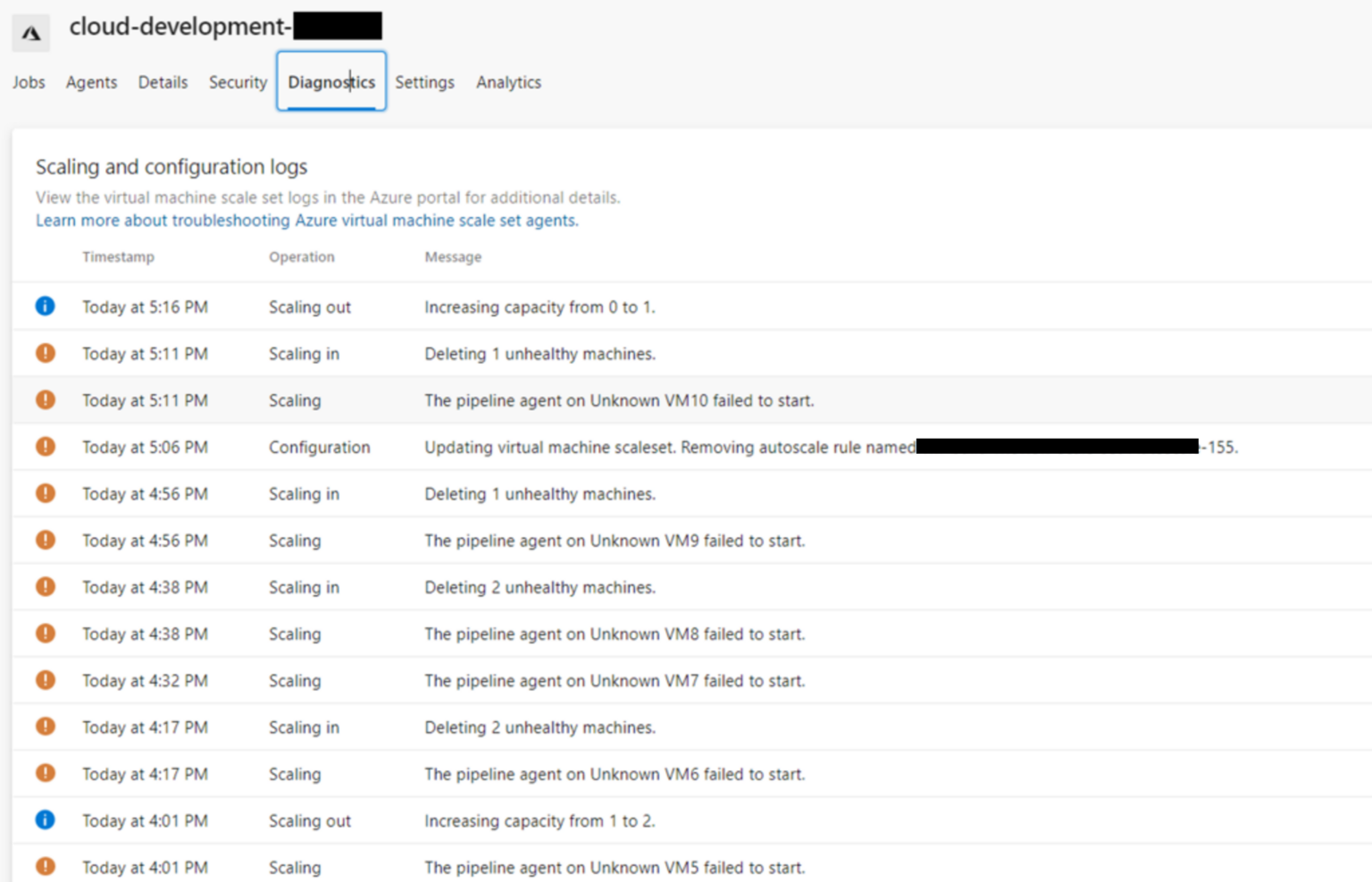Viewport: 1372px width, 882px height.
Task: Click the Azure agent pool icon beside the title
Action: pyautogui.click(x=31, y=33)
